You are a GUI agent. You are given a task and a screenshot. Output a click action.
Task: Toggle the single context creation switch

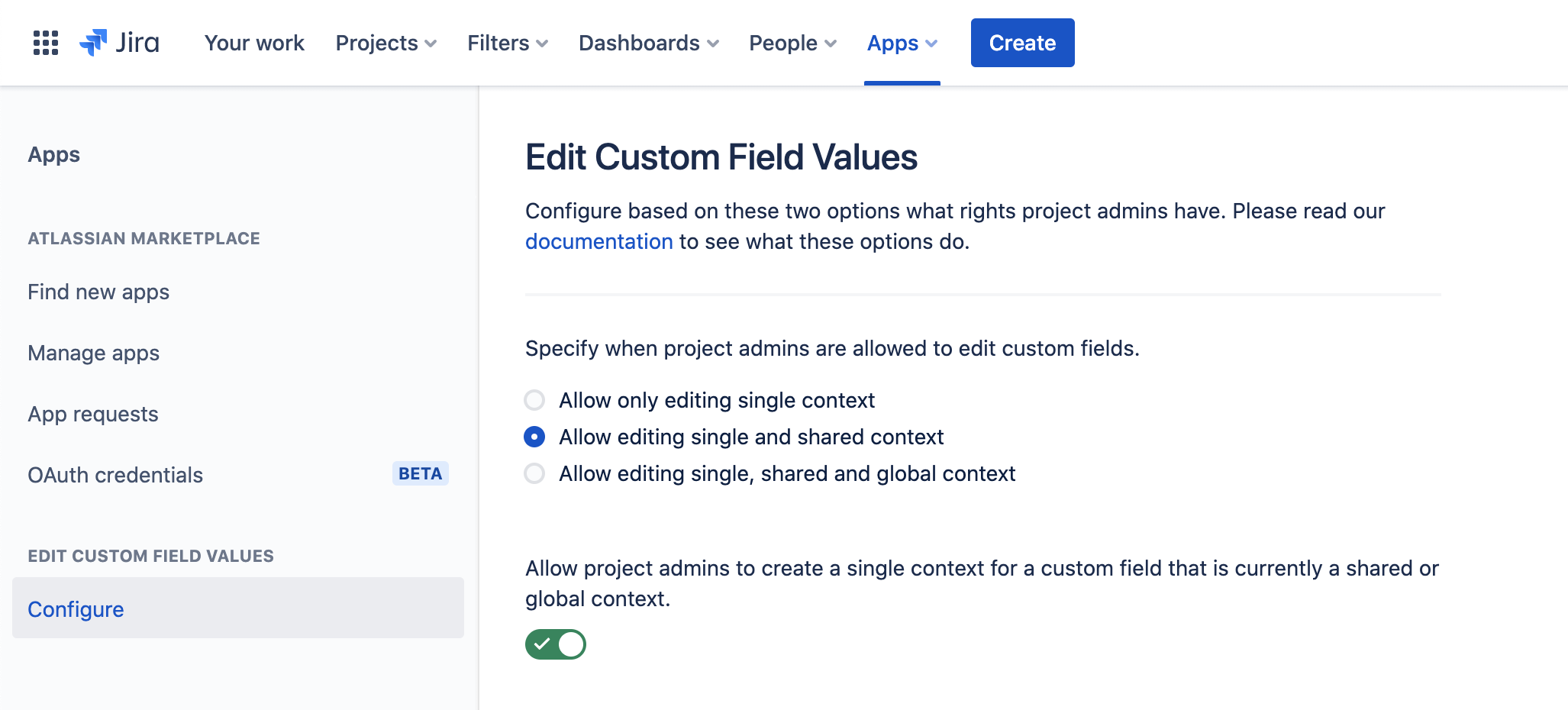(555, 644)
